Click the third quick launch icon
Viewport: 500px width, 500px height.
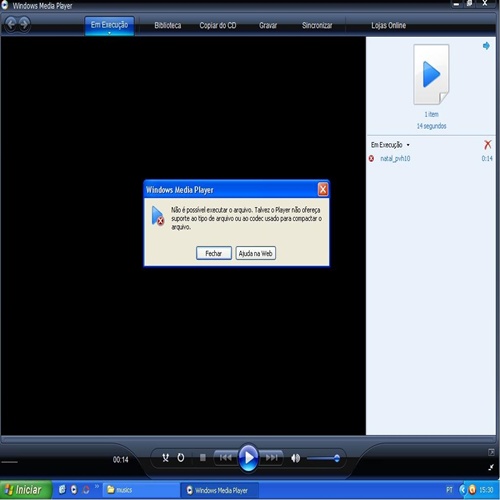[x=86, y=489]
